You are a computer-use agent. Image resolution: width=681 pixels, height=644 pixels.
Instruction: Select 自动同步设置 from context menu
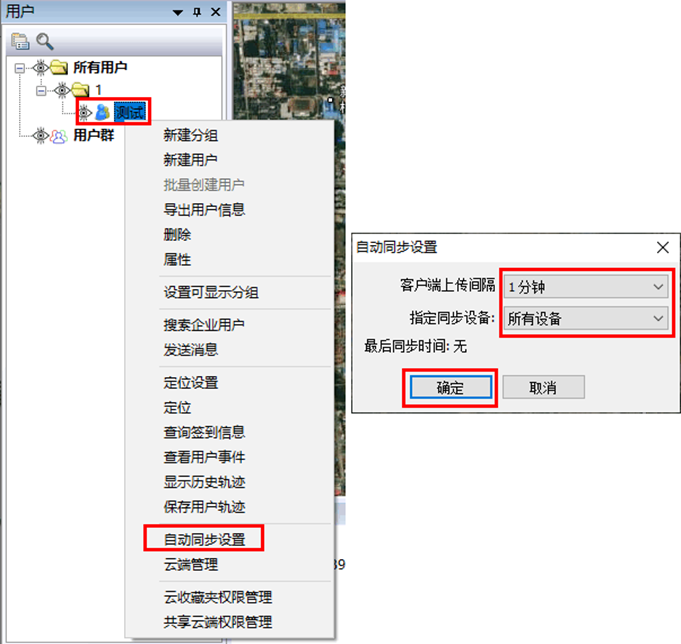pyautogui.click(x=204, y=539)
